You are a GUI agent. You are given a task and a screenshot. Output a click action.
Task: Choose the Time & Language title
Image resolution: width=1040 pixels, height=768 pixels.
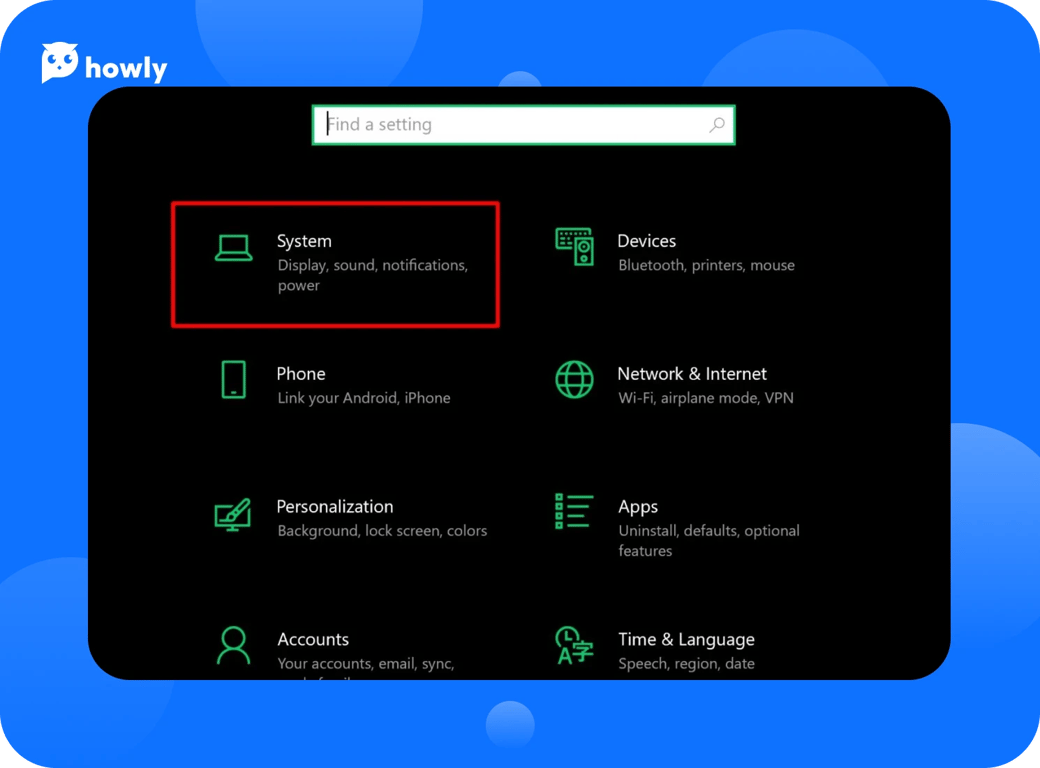(x=685, y=639)
